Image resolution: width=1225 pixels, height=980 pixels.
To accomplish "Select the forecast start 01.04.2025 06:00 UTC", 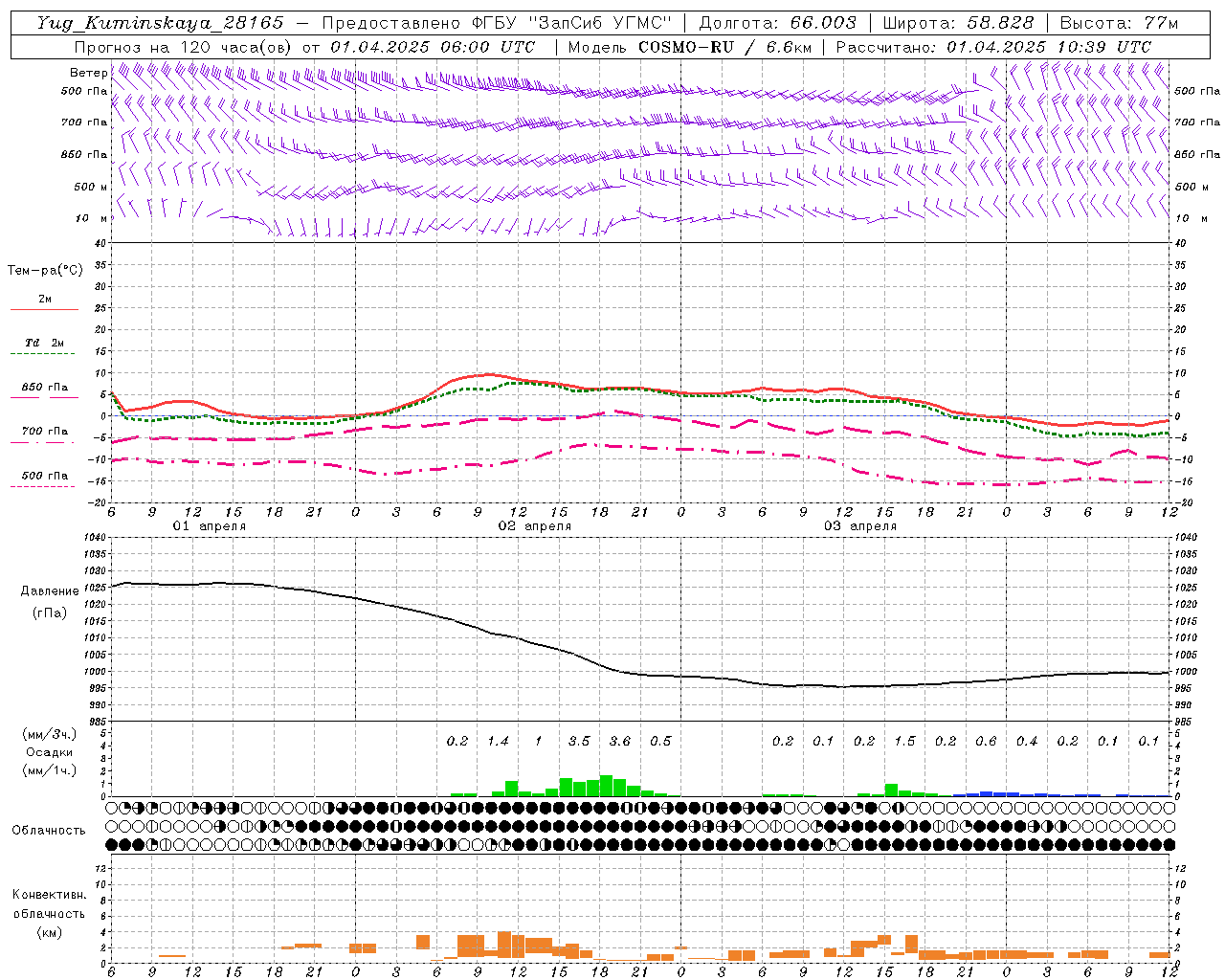I will (x=433, y=47).
